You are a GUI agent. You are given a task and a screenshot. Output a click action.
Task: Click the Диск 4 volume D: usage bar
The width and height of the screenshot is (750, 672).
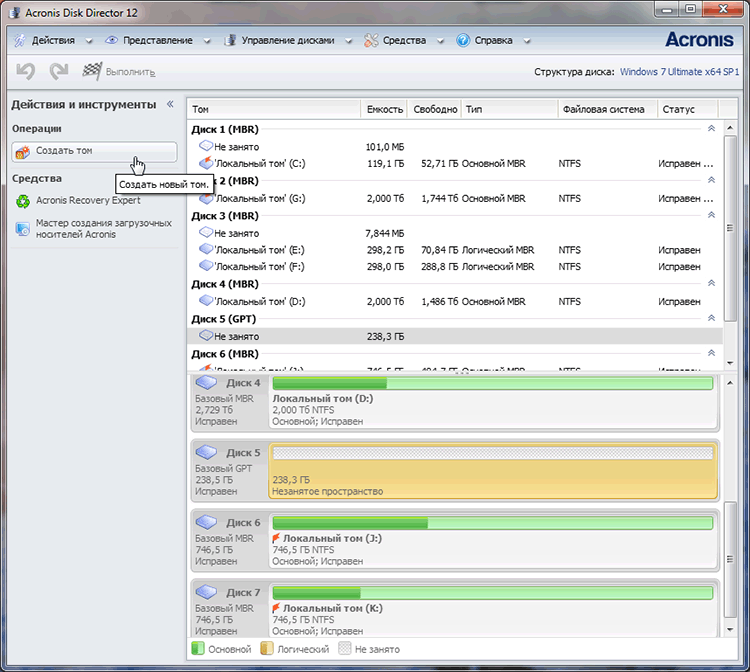[493, 383]
